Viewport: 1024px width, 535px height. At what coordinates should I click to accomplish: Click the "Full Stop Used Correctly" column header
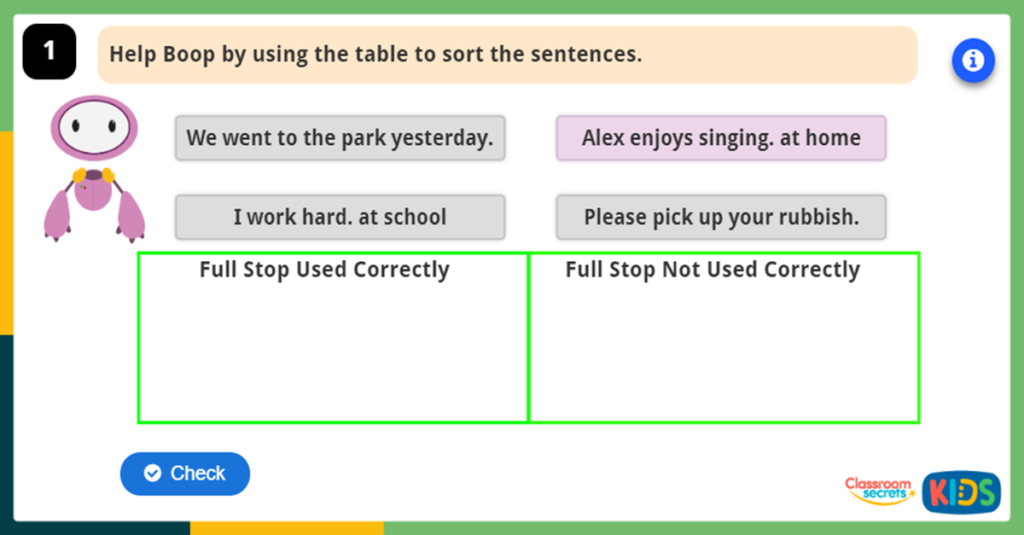pyautogui.click(x=324, y=270)
